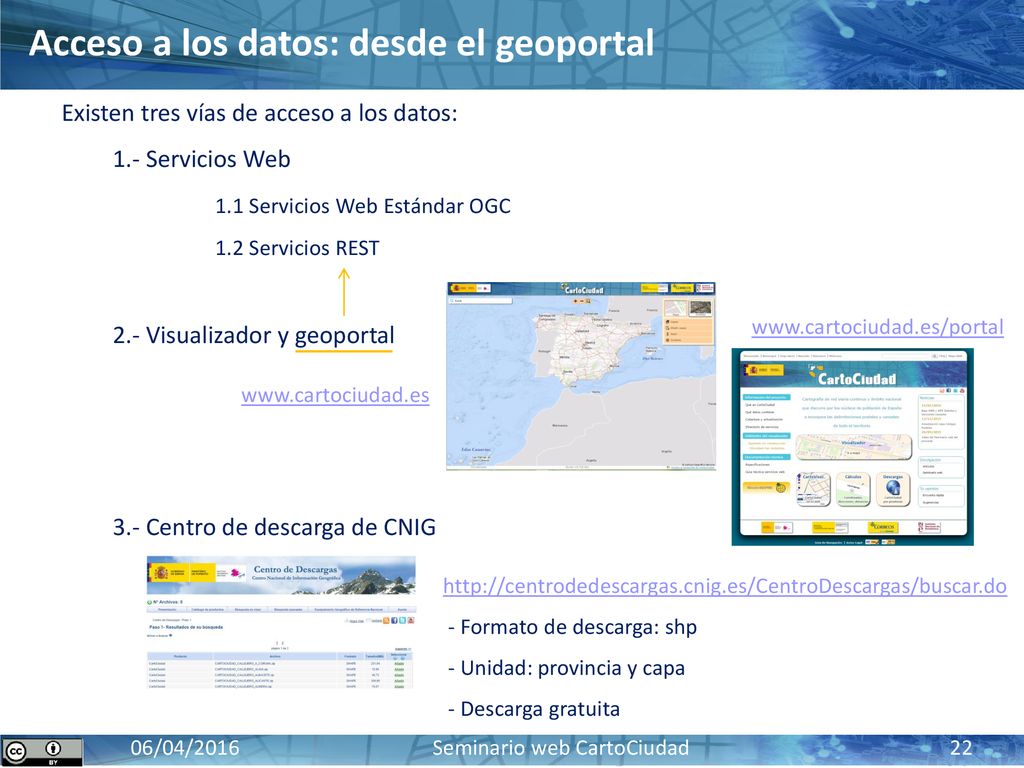Click the text 2.- Visualizador y geoportal
The height and width of the screenshot is (768, 1024).
(x=253, y=336)
